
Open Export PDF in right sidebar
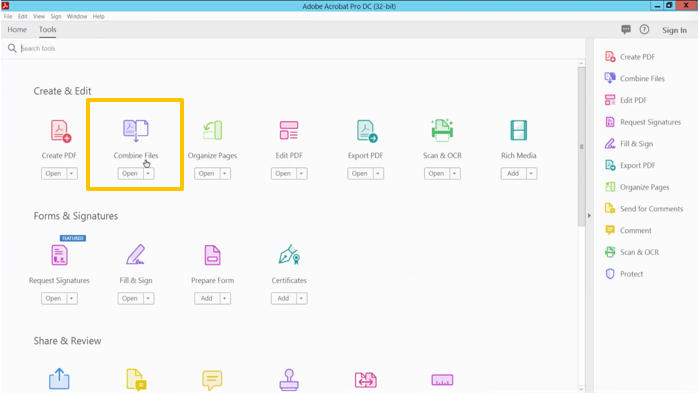[630, 165]
